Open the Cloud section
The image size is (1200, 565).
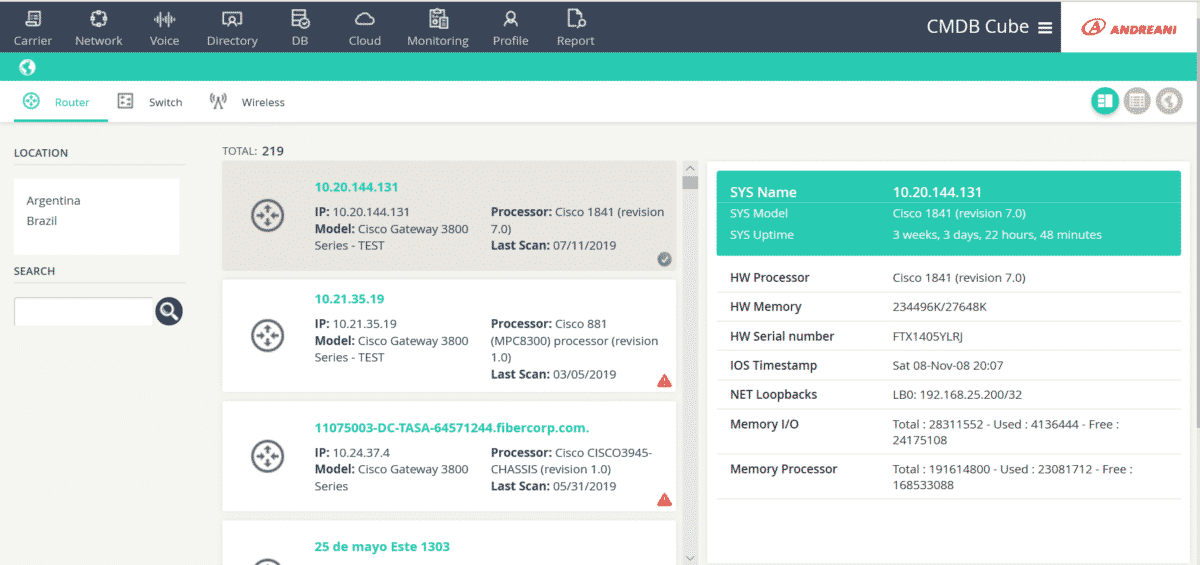click(365, 28)
